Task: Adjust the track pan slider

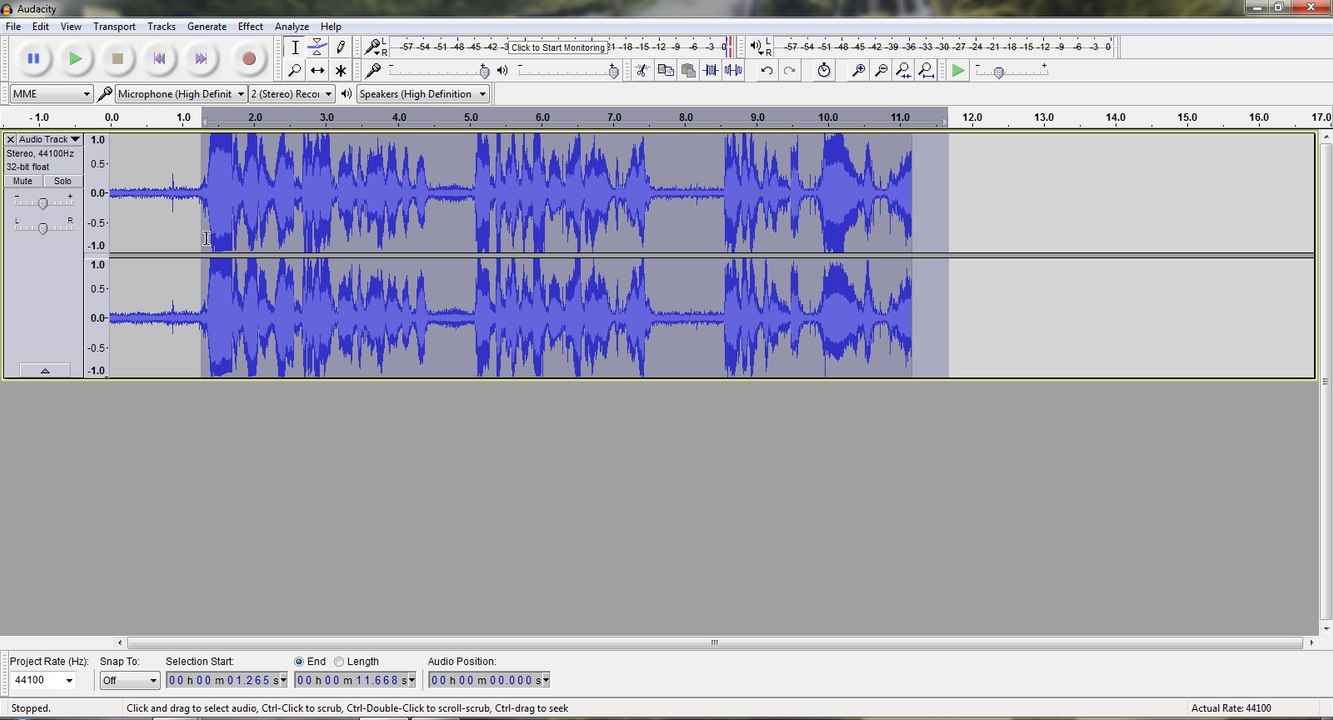Action: [42, 228]
